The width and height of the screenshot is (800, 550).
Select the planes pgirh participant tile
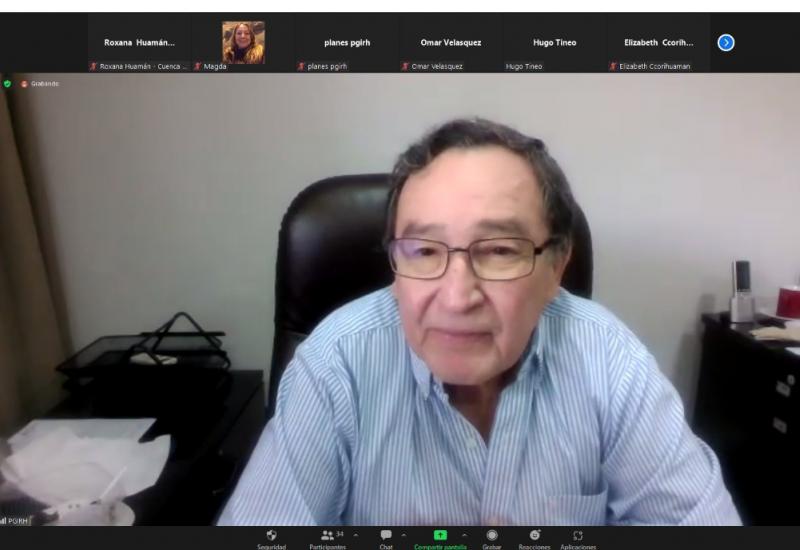coord(347,43)
